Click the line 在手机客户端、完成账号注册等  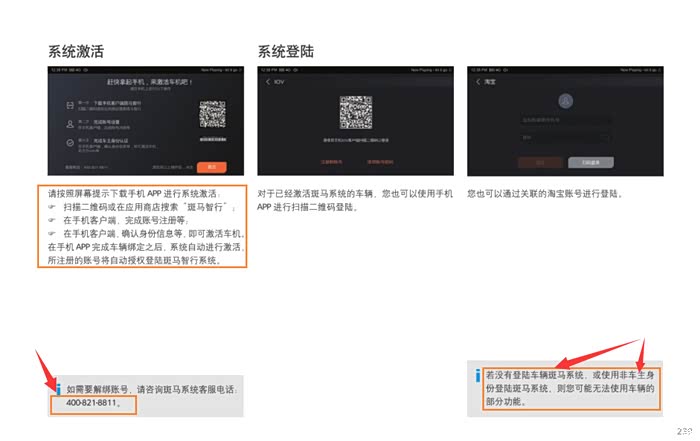(126, 220)
